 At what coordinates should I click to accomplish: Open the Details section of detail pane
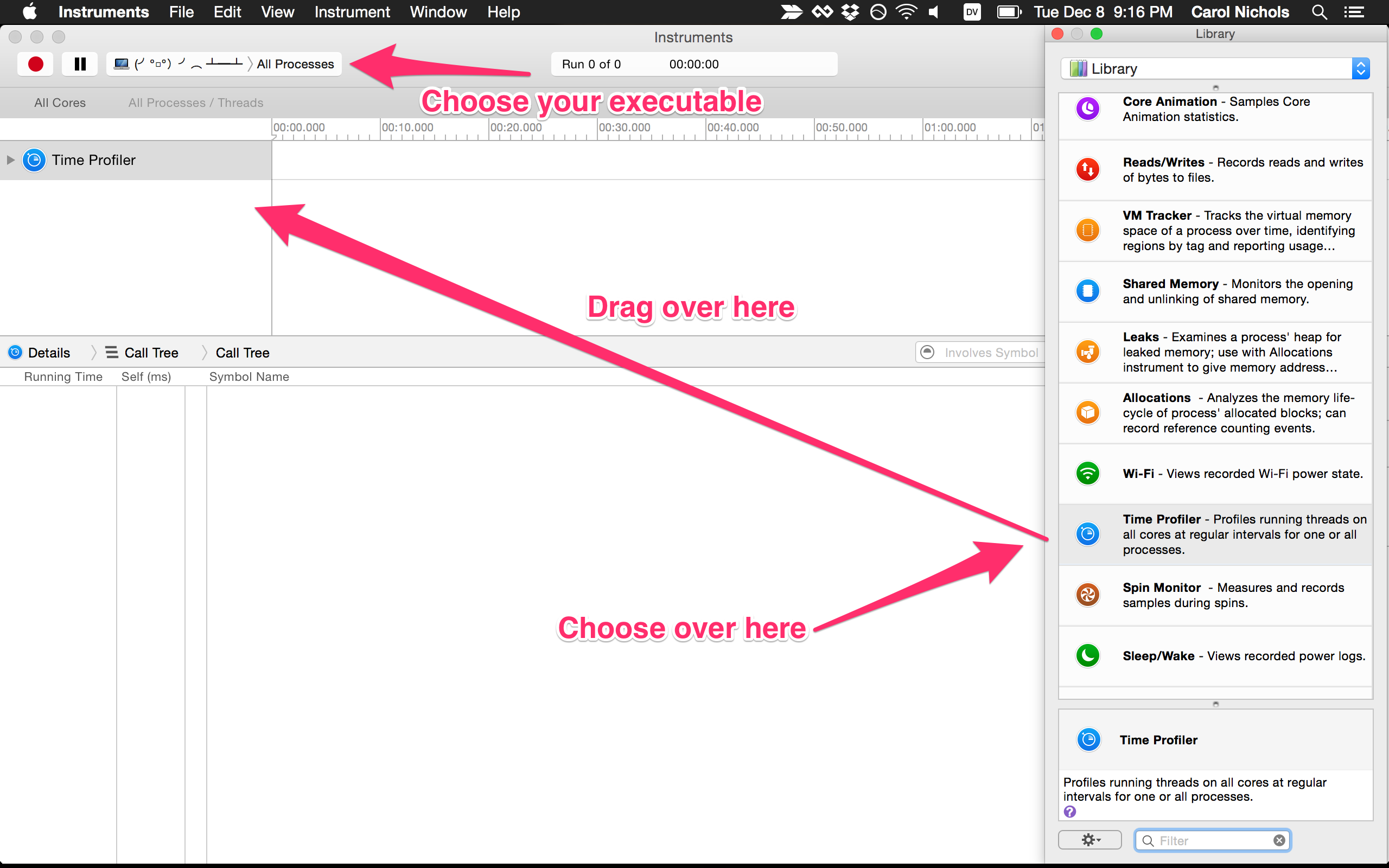(49, 353)
